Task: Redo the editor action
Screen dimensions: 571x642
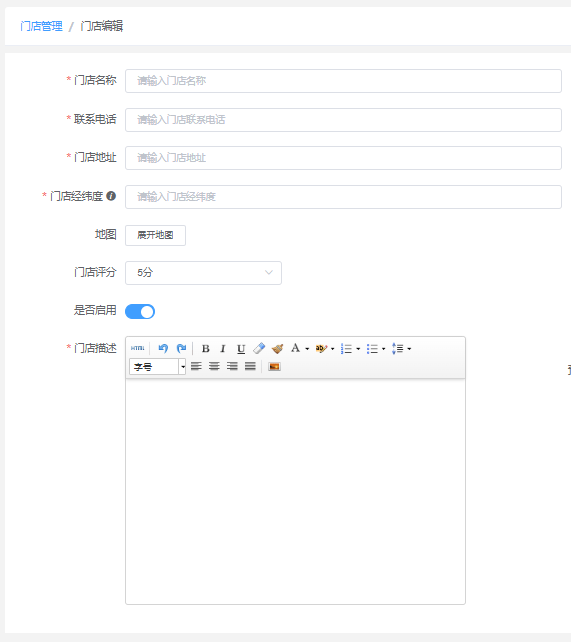Action: [181, 348]
